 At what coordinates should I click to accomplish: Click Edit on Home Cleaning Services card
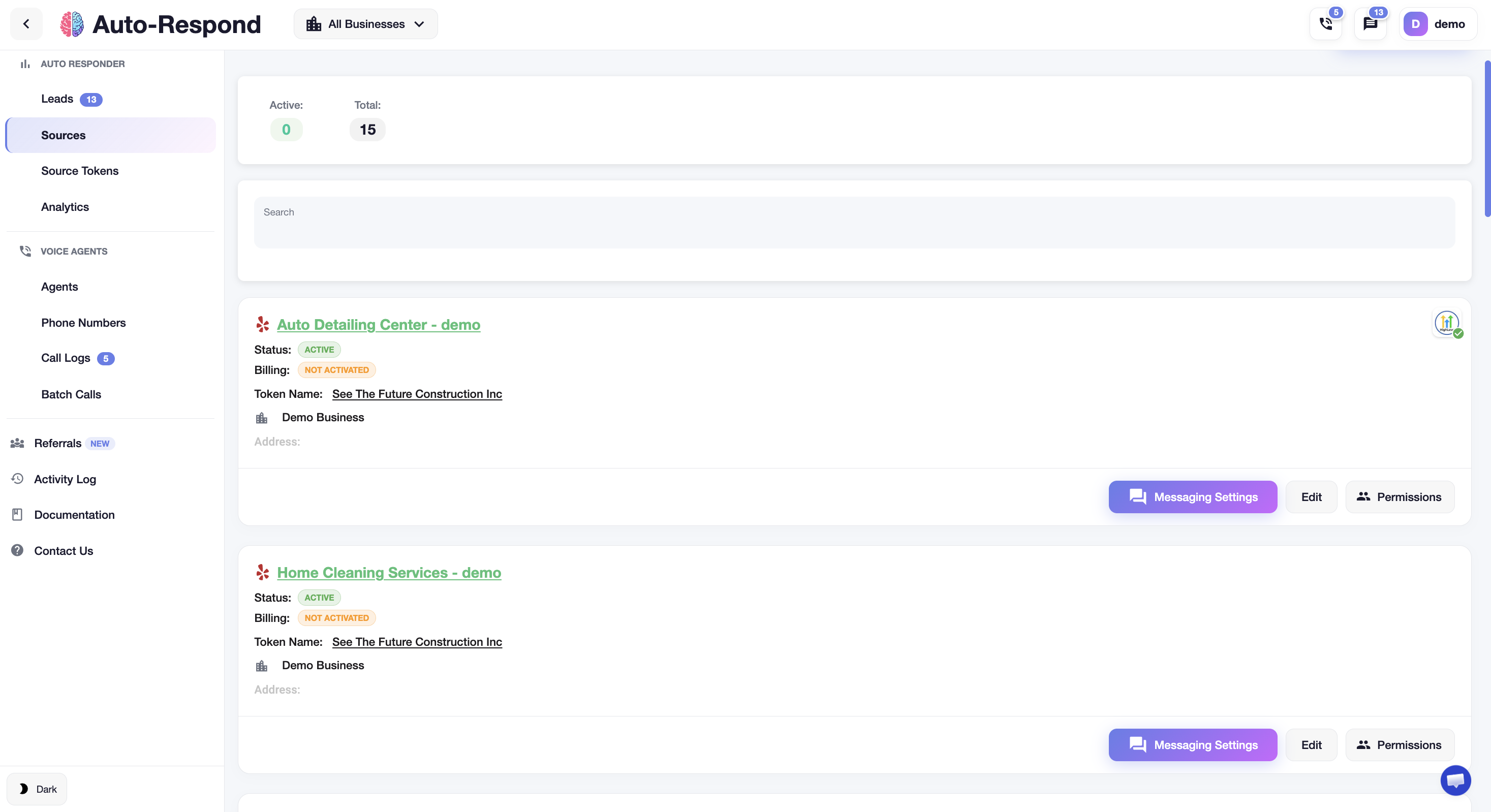tap(1311, 744)
